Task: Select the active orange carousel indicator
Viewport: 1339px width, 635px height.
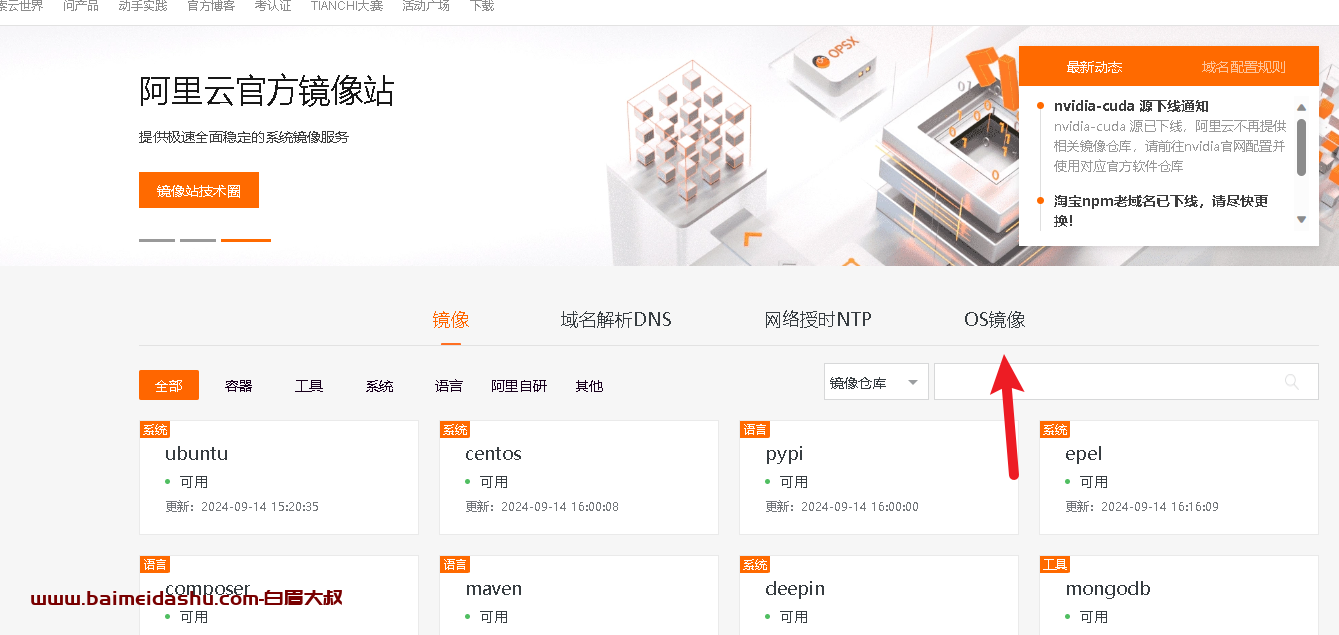Action: pos(246,240)
